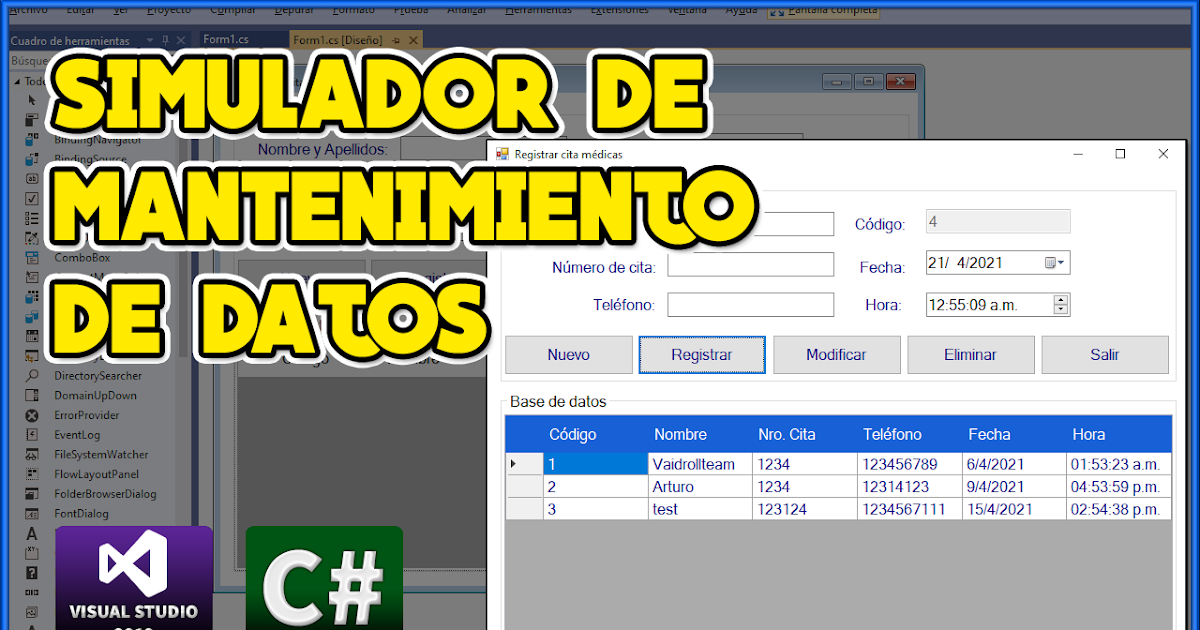Toggle Pantalla completa mode
Viewport: 1200px width, 630px height.
tap(822, 9)
